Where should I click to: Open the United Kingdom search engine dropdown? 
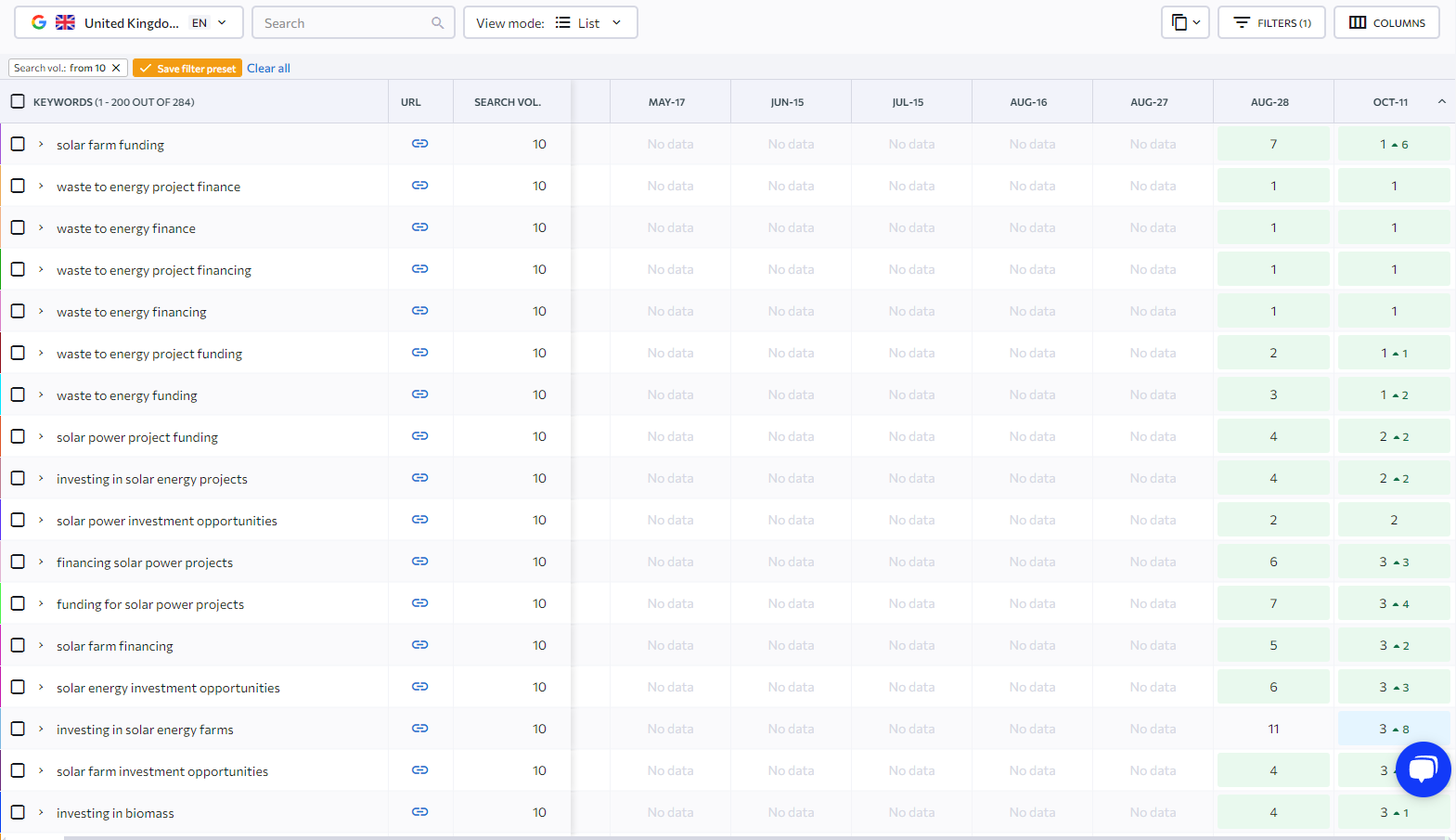pos(129,23)
